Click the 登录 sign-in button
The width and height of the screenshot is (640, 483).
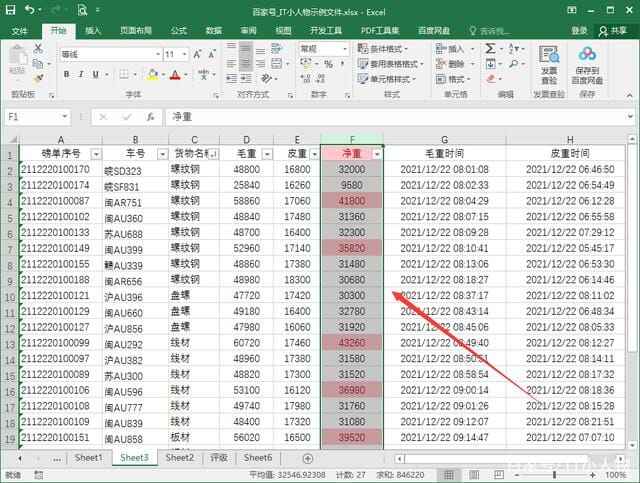coord(580,31)
